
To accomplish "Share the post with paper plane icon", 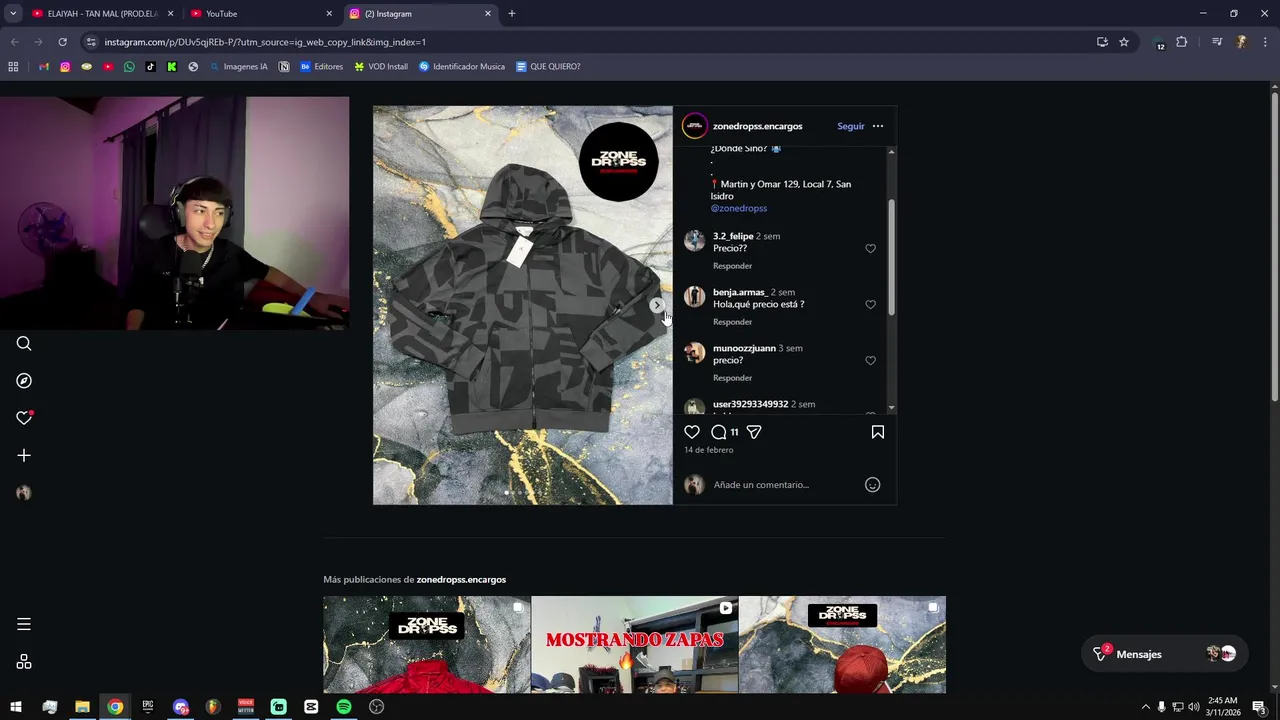I will coord(754,432).
